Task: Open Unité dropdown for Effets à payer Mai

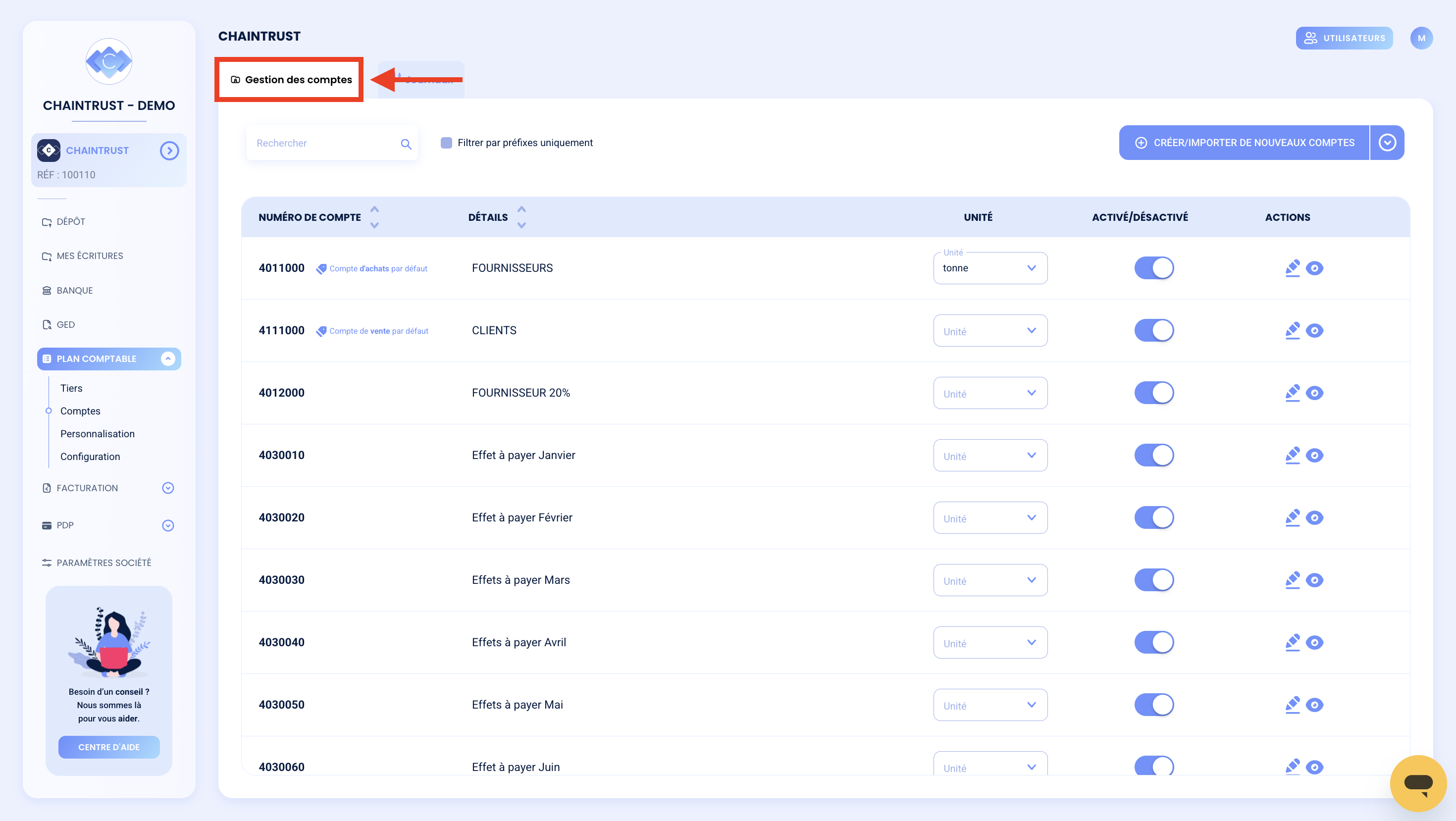Action: pyautogui.click(x=990, y=705)
